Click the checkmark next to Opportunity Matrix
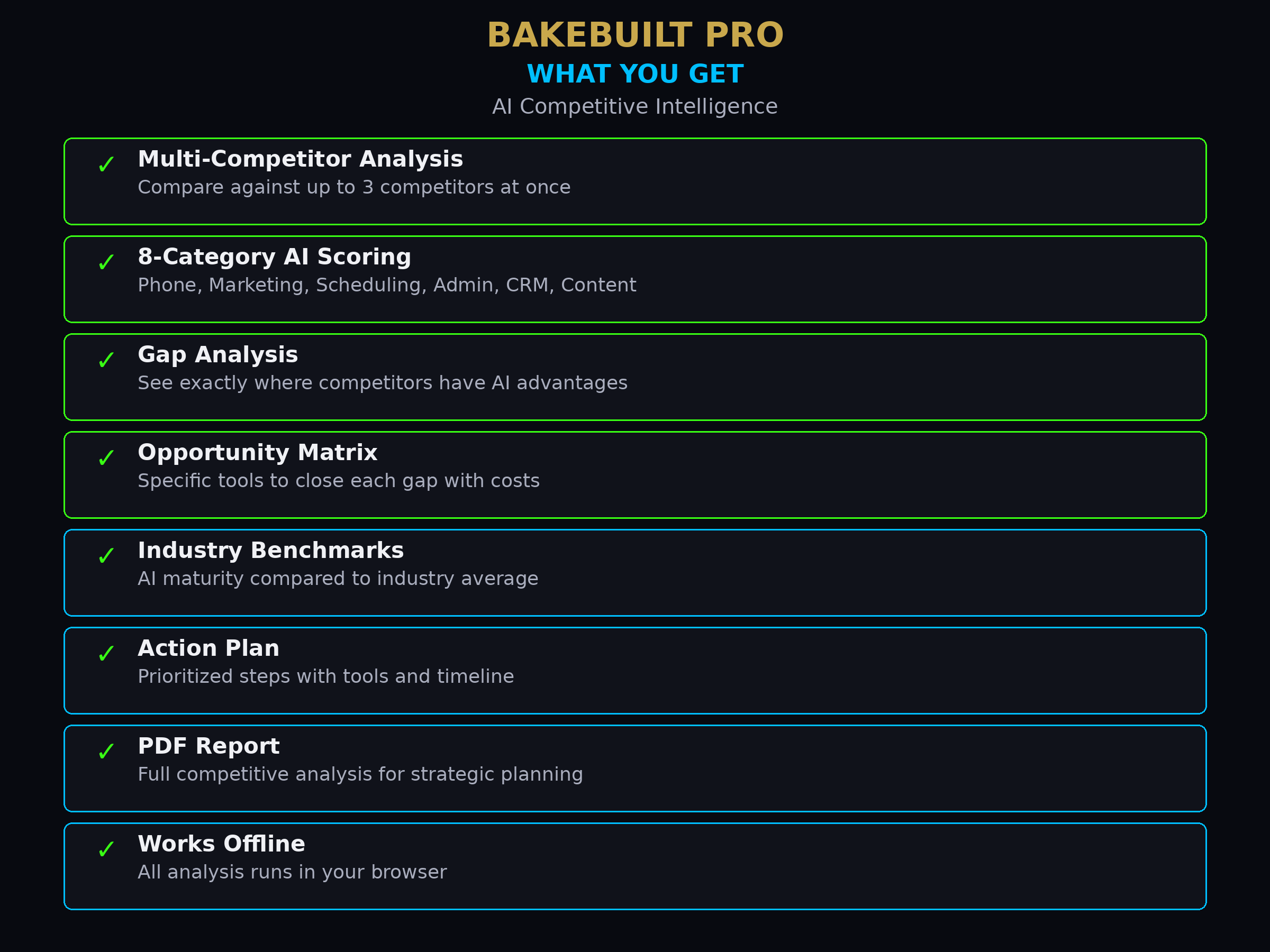 (x=106, y=458)
